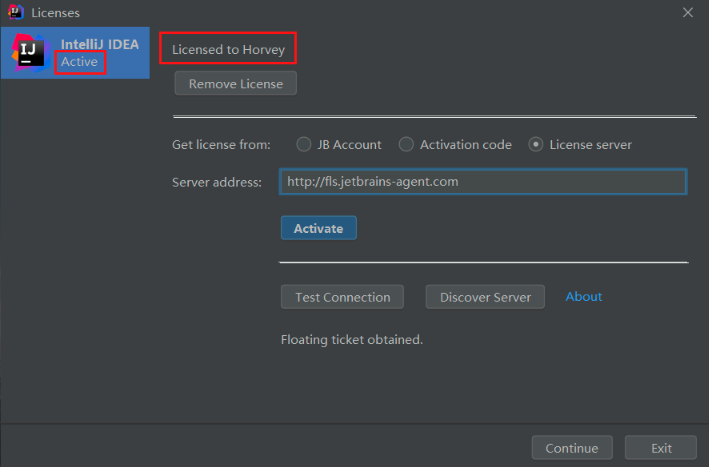Choose the Activation code radio option

[x=406, y=144]
